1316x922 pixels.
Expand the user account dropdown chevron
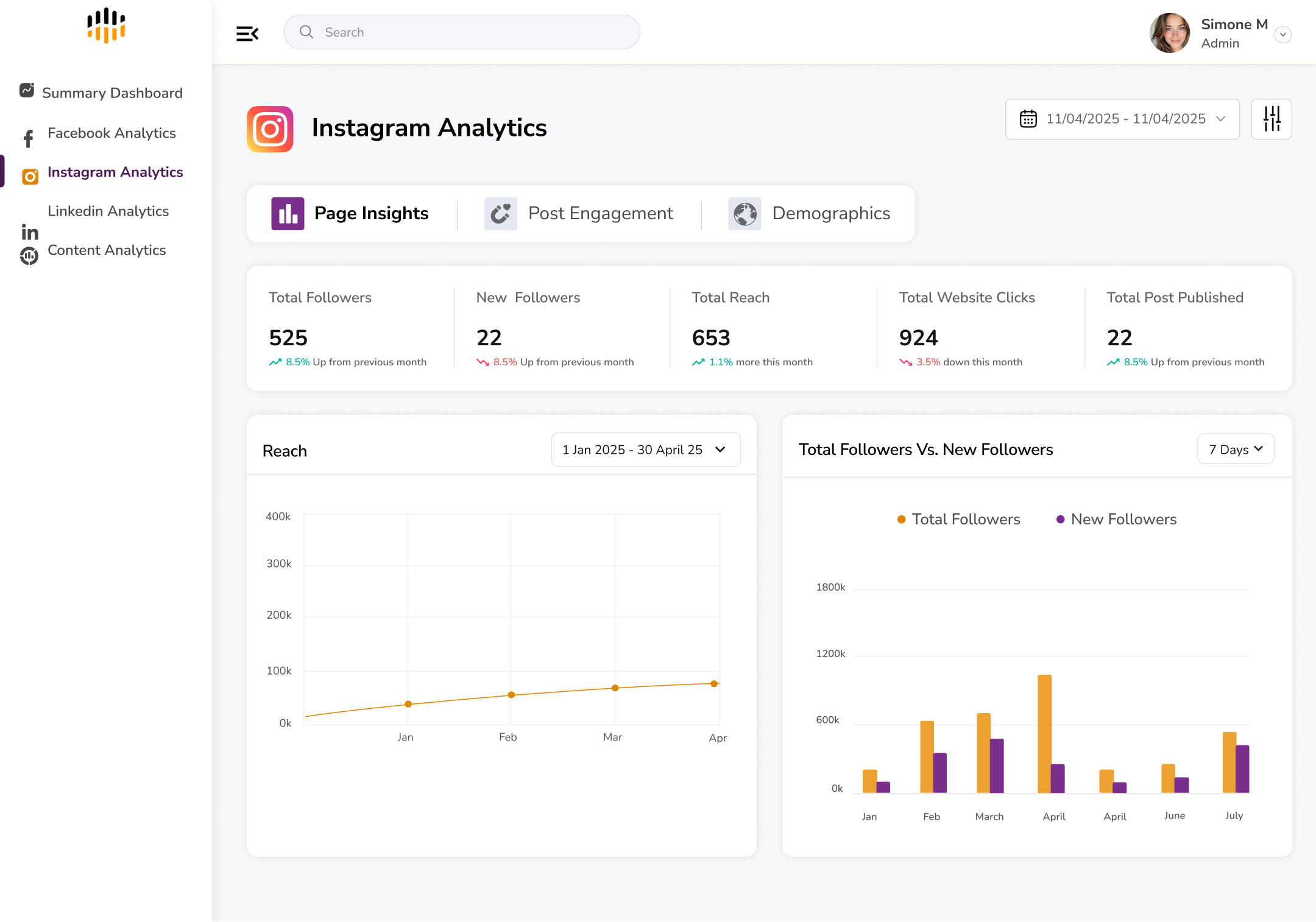coord(1283,35)
